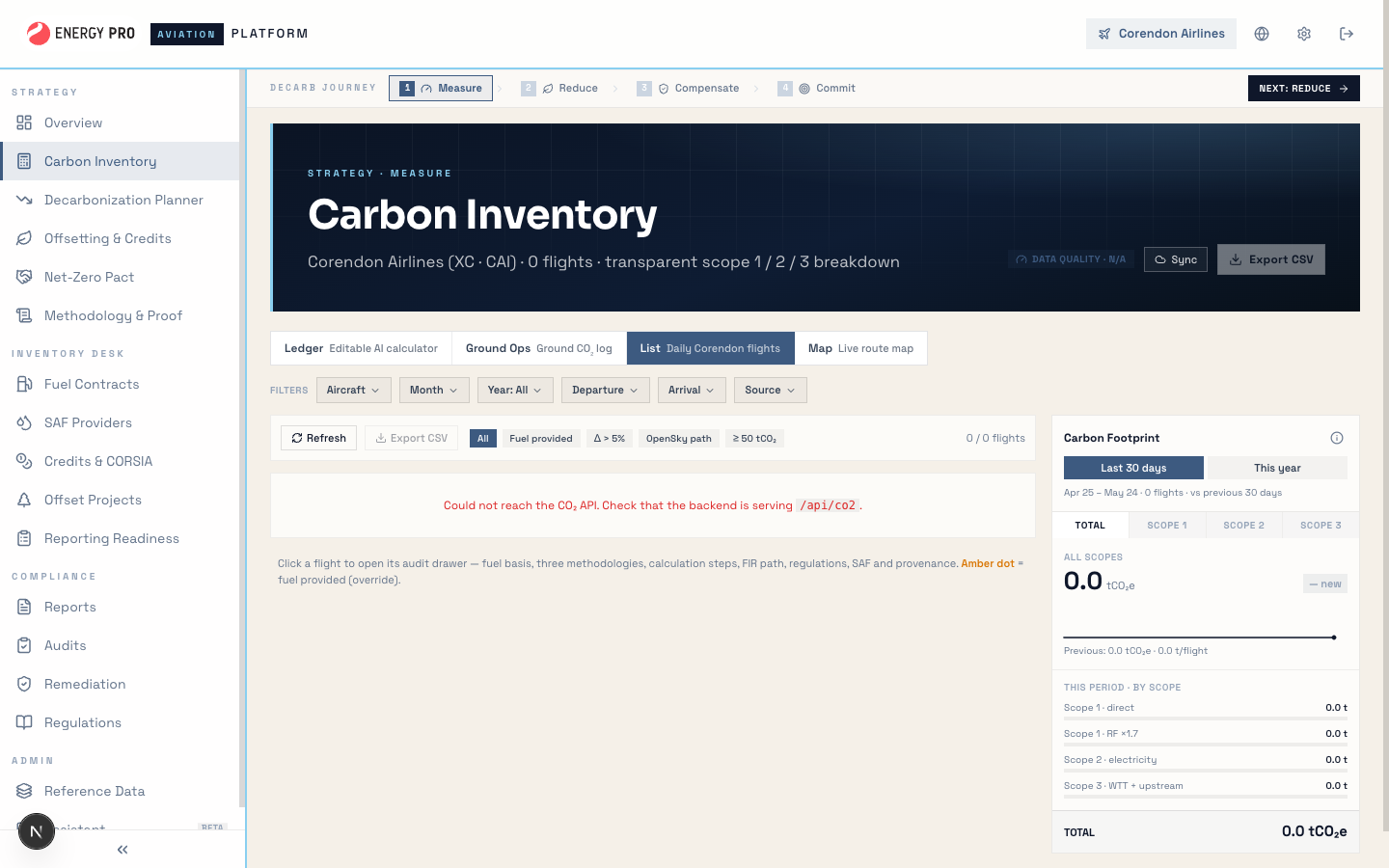
Task: Toggle the ≥ 50 tCO₂ filter chip
Action: pos(754,438)
